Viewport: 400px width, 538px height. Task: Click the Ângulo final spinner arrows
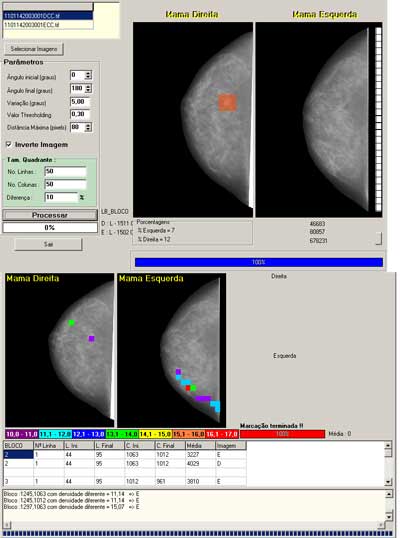click(88, 89)
